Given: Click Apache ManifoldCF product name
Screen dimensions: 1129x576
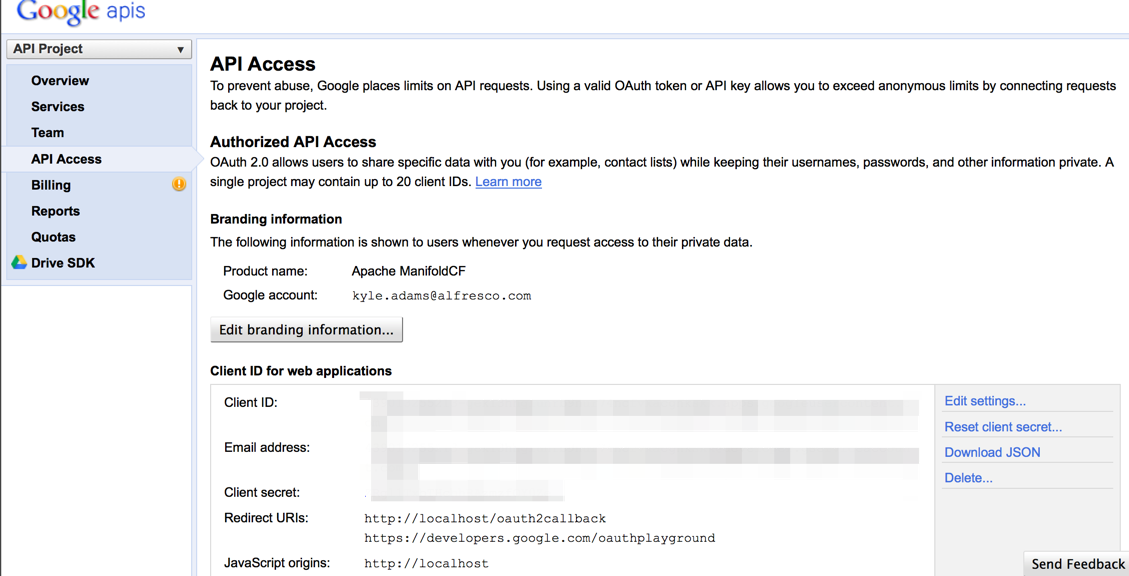Looking at the screenshot, I should pos(408,271).
